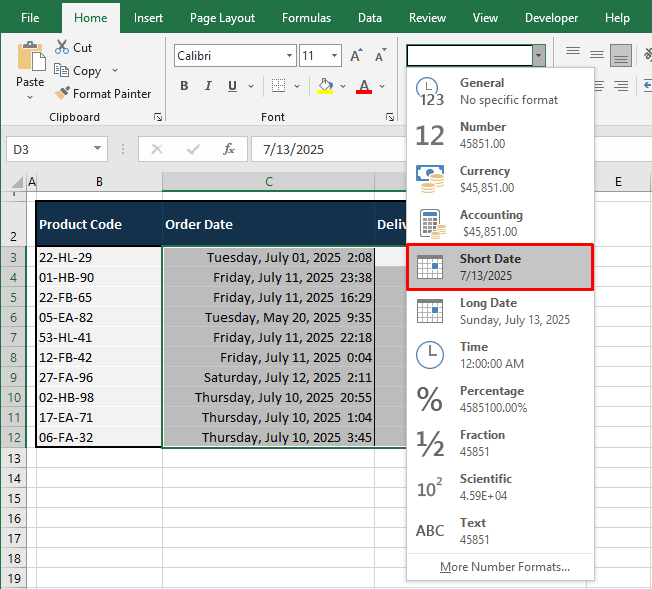
Task: Click the Format Painter brush icon
Action: [x=62, y=93]
